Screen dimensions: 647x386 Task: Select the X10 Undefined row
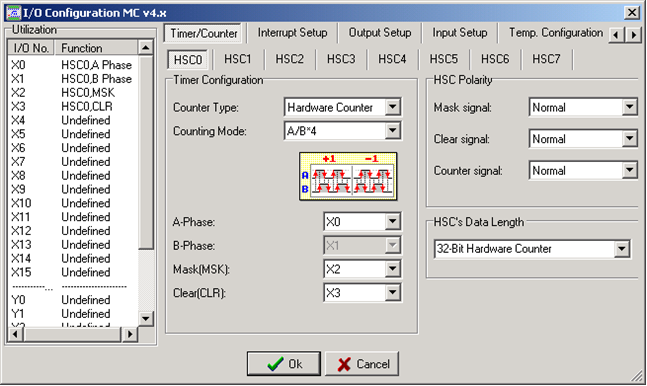coord(73,203)
